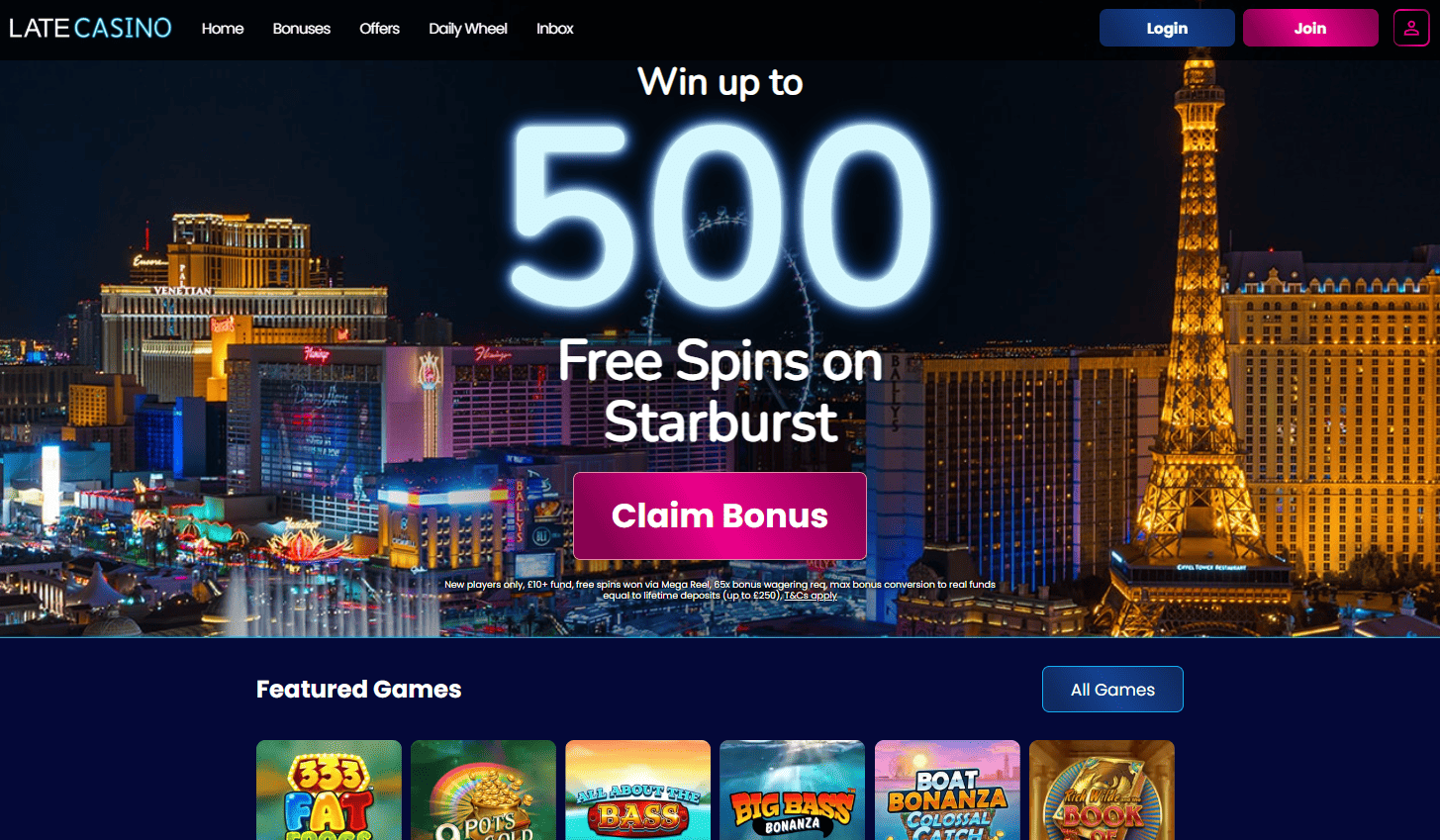Click the user profile icon
This screenshot has width=1440, height=840.
coord(1411,28)
